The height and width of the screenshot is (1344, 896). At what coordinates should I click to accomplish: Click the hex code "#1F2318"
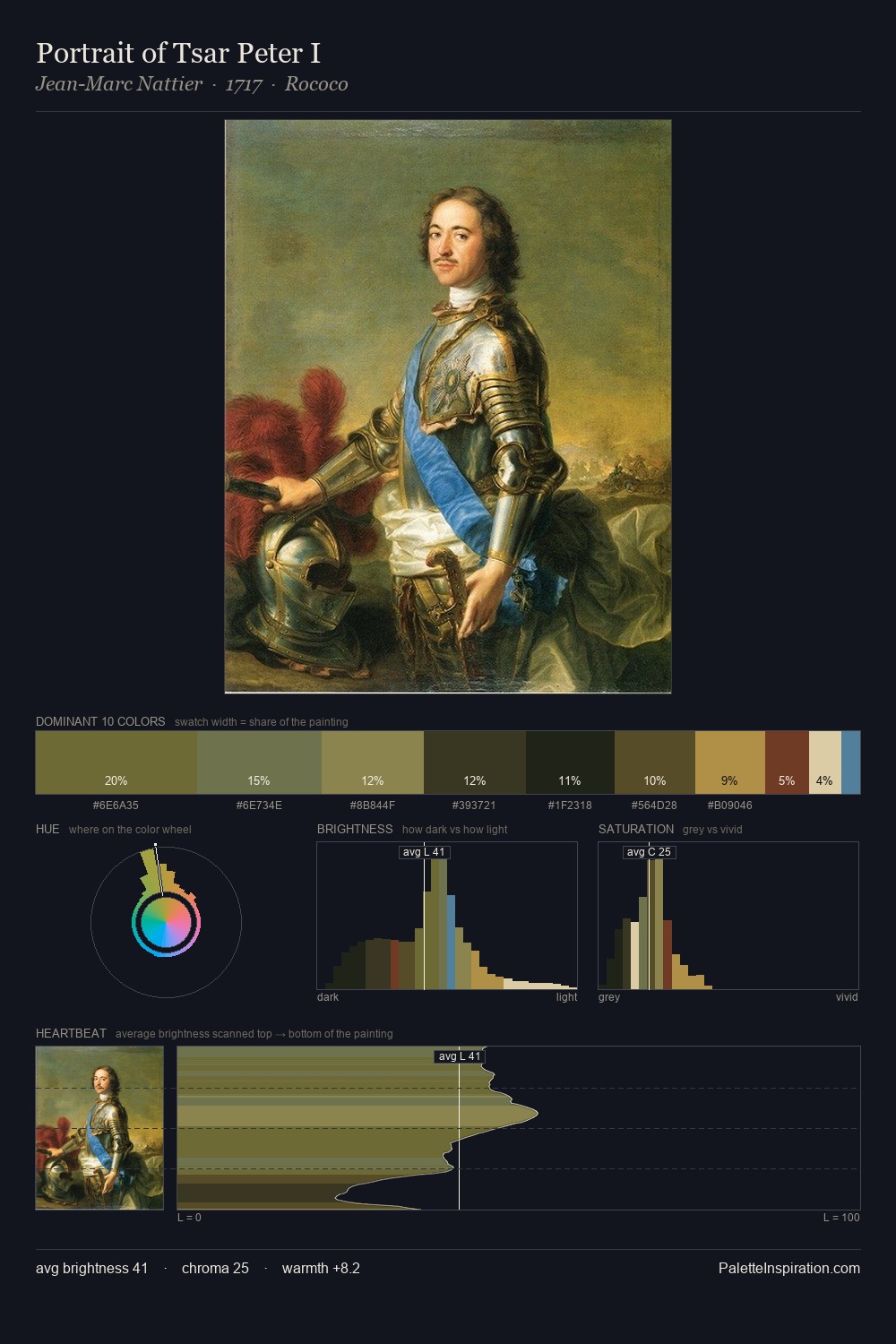click(x=570, y=806)
